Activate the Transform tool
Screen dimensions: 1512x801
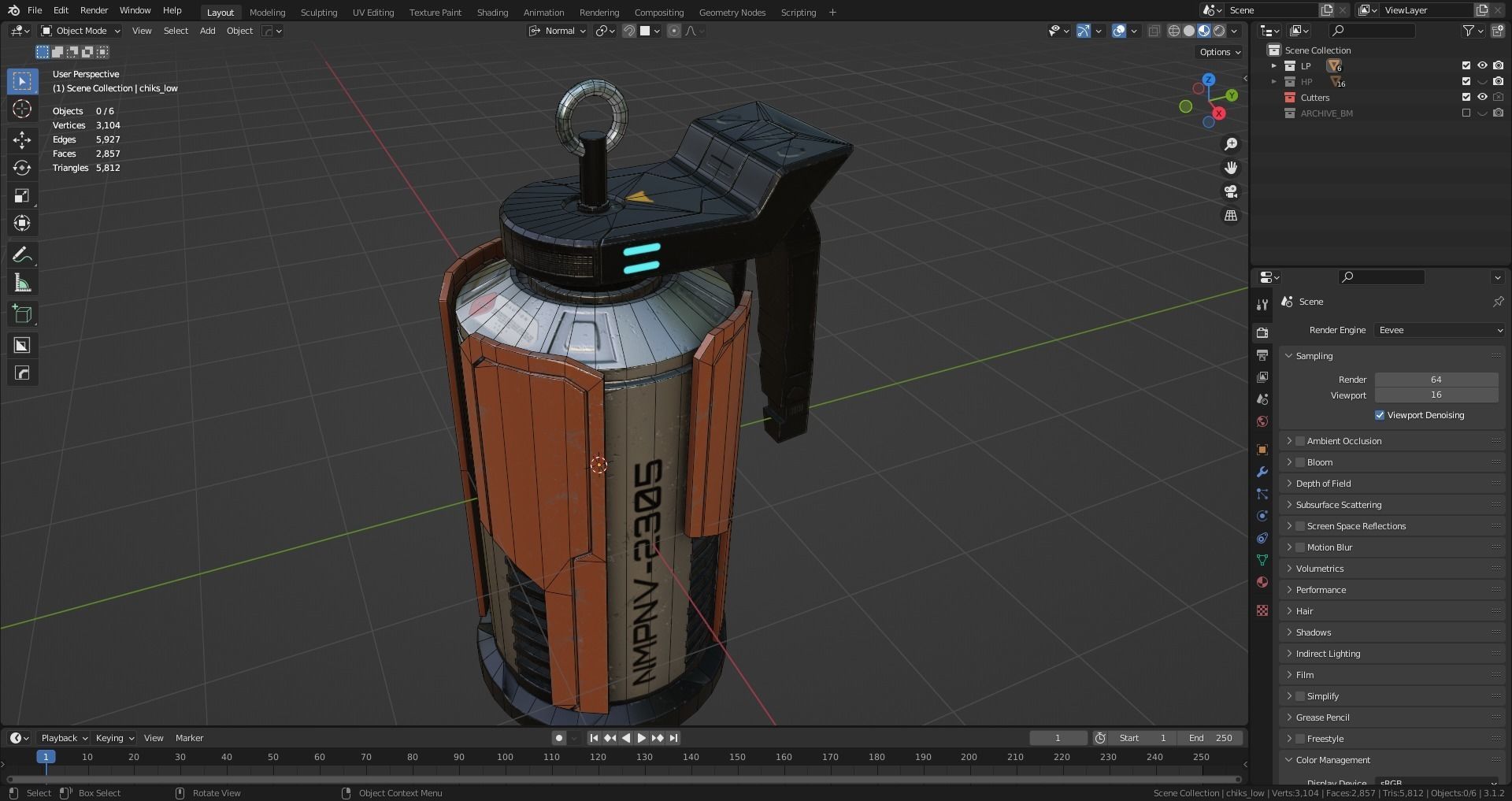(22, 223)
